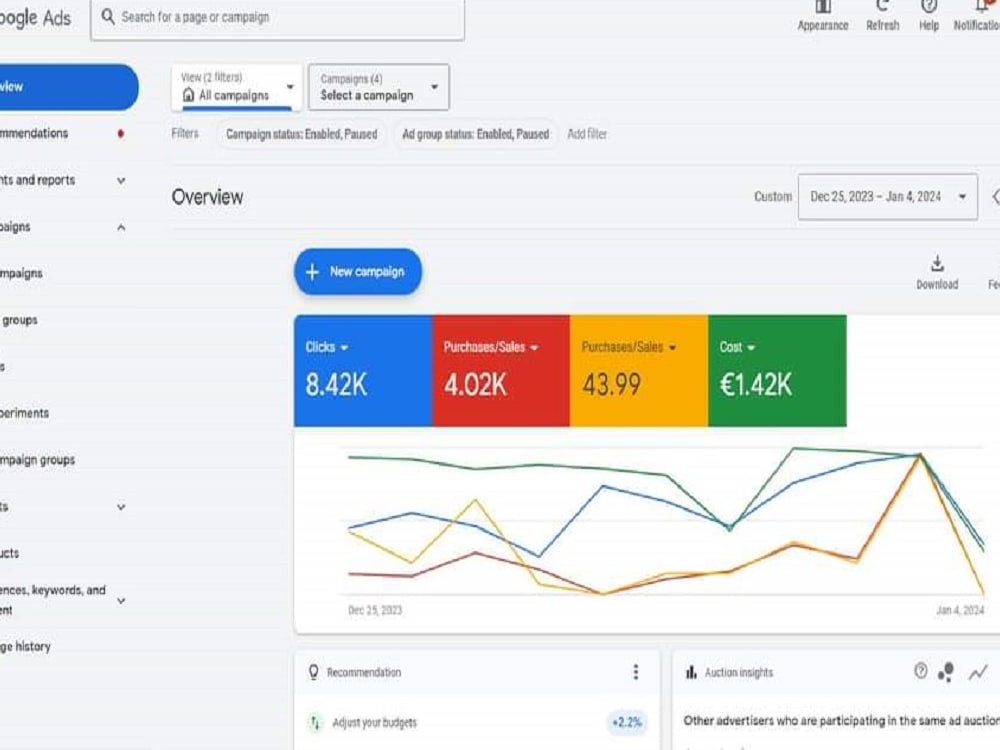1000x750 pixels.
Task: Open the Appearance icon
Action: pyautogui.click(x=823, y=6)
